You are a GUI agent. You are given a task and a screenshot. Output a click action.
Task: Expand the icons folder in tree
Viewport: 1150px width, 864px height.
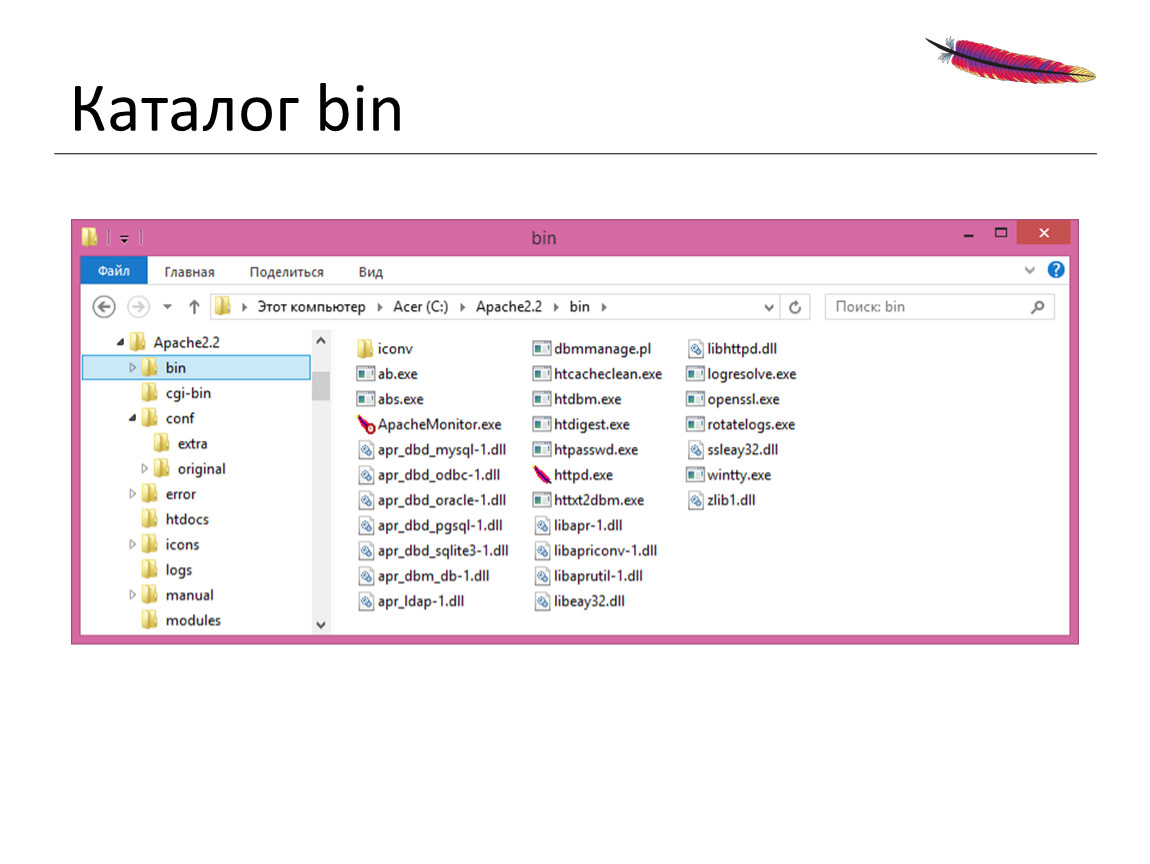(132, 545)
